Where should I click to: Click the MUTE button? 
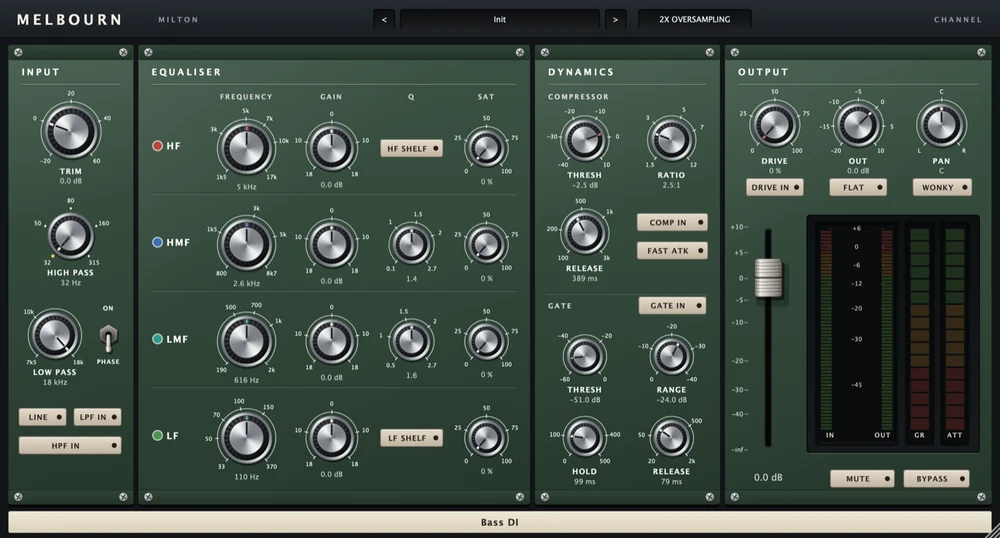coord(862,479)
